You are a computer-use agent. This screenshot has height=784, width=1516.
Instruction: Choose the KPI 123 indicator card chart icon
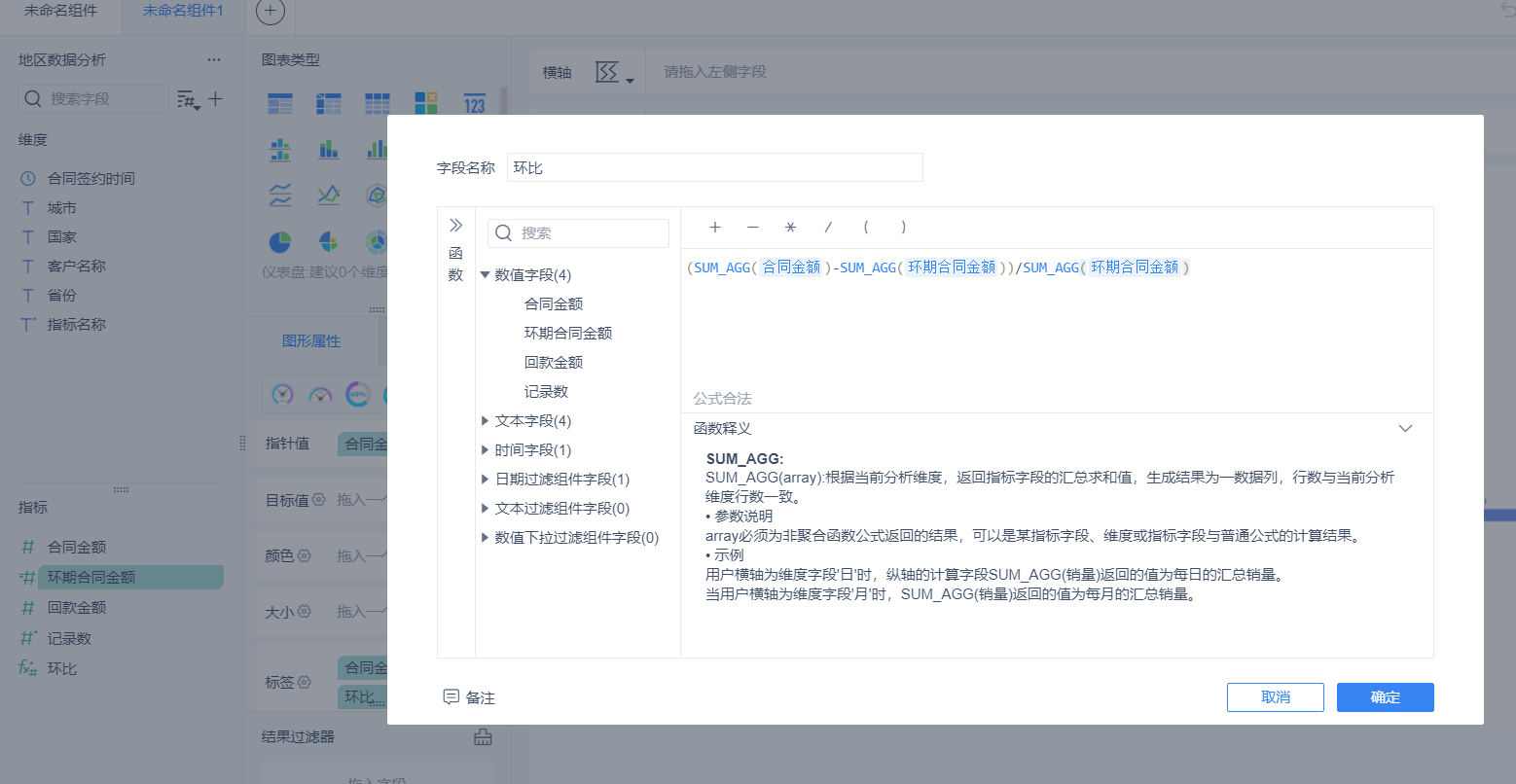(x=475, y=104)
